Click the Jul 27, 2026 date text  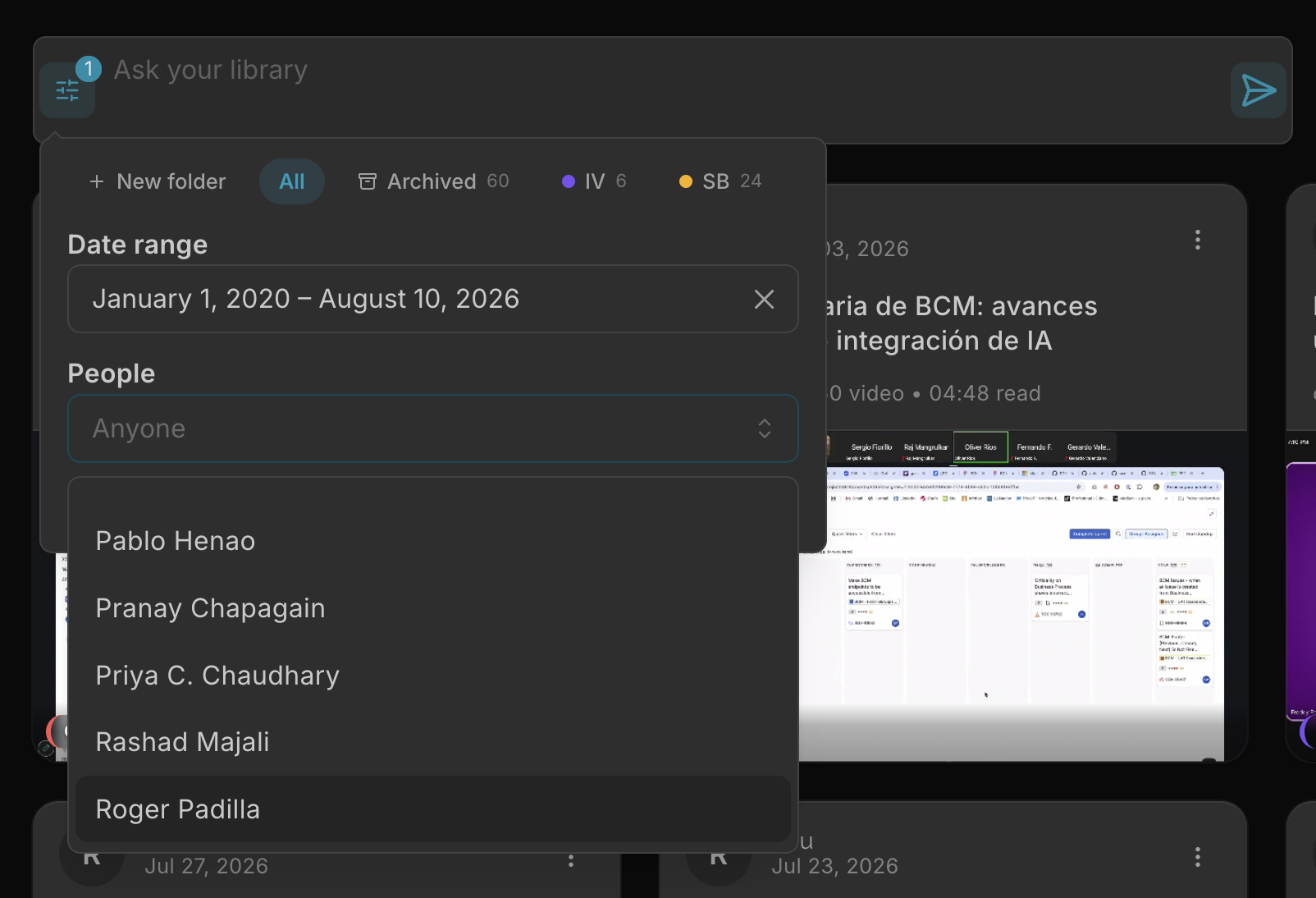(x=207, y=866)
